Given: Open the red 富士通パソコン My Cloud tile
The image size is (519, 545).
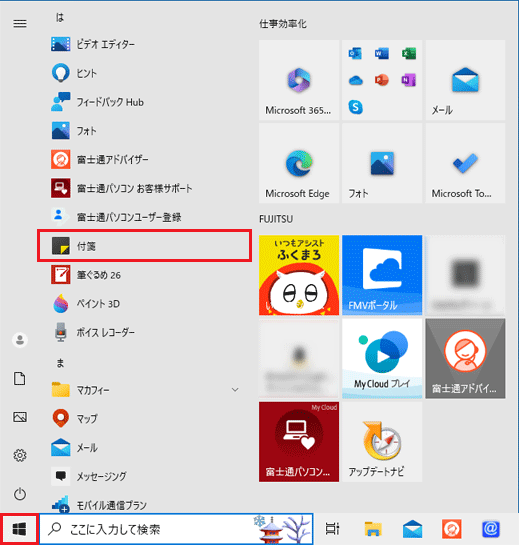Looking at the screenshot, I should (299, 442).
